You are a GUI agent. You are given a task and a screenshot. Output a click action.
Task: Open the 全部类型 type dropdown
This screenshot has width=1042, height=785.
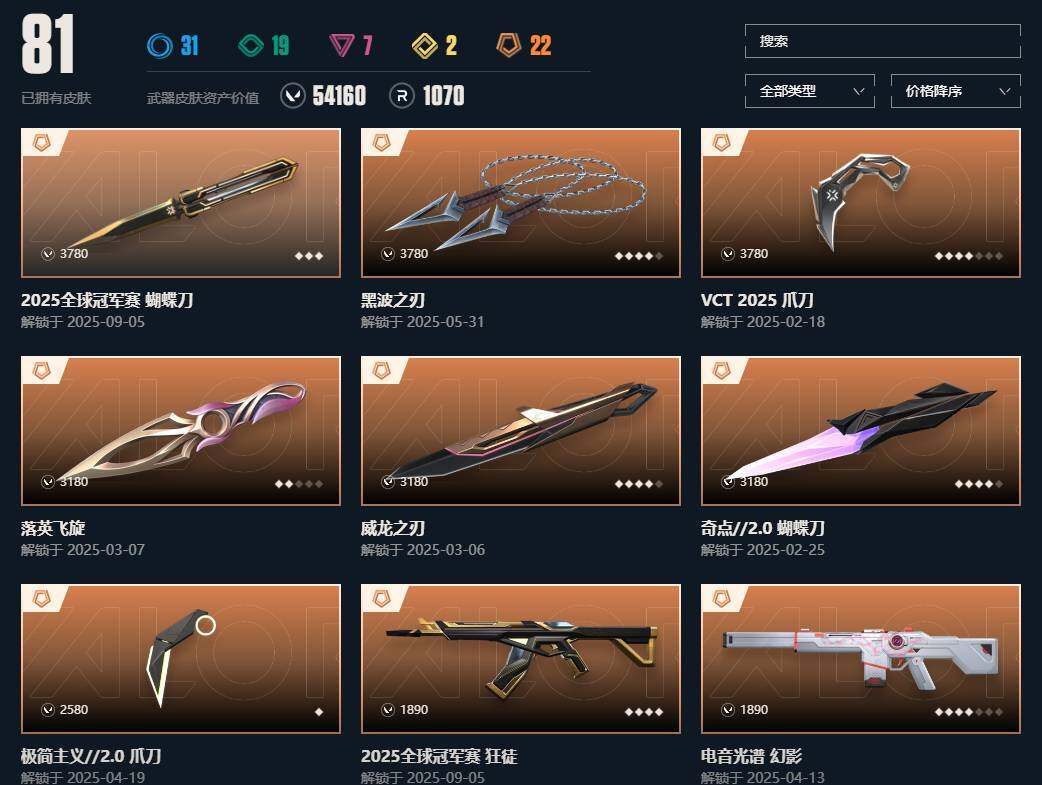809,91
